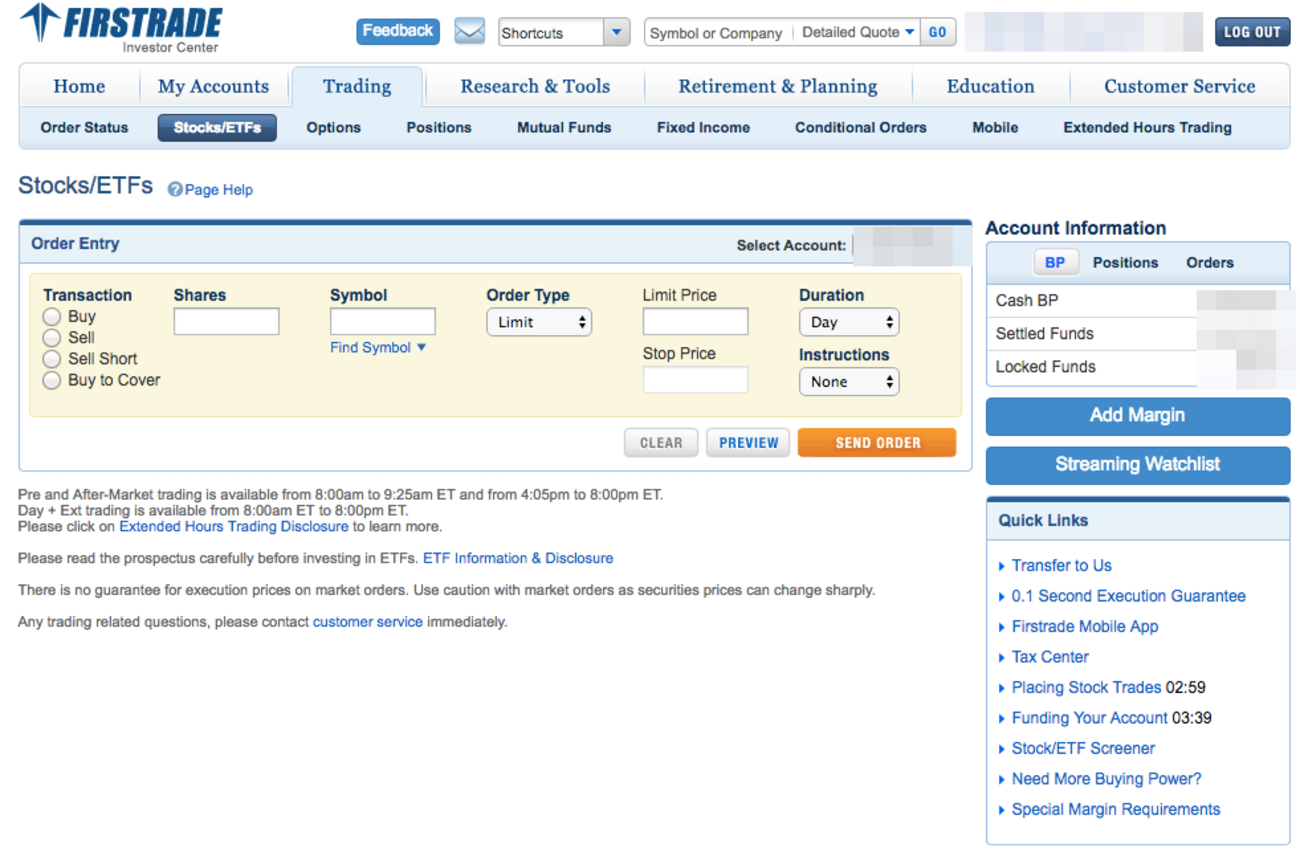Image resolution: width=1300 pixels, height=852 pixels.
Task: Open the Tax Center quick link
Action: point(1050,657)
